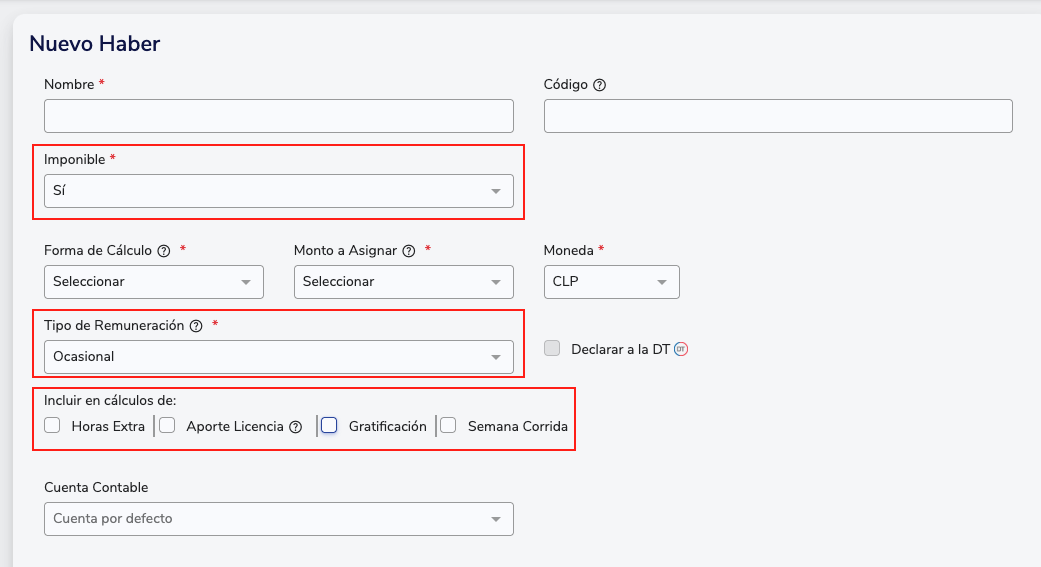Click help icon beside Tipo de Remuneración
Image resolution: width=1041 pixels, height=567 pixels.
196,326
